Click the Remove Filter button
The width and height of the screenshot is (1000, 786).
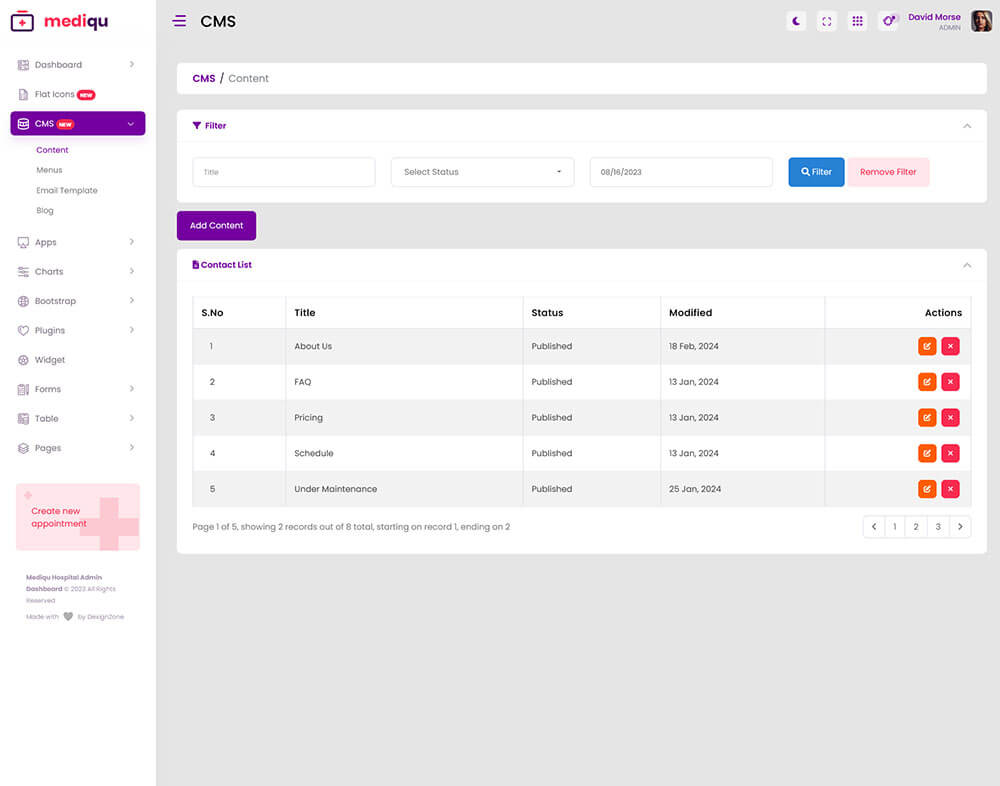pos(888,172)
